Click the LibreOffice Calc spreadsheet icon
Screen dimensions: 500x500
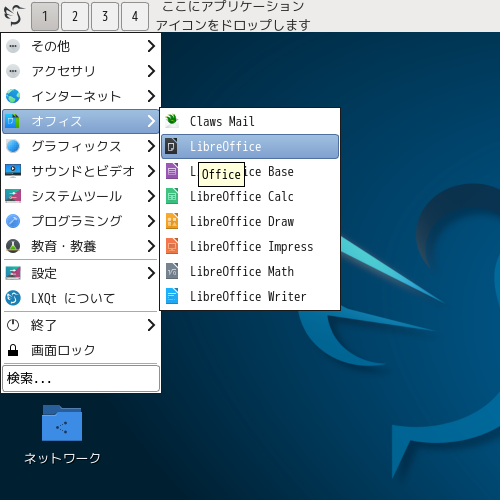172,196
